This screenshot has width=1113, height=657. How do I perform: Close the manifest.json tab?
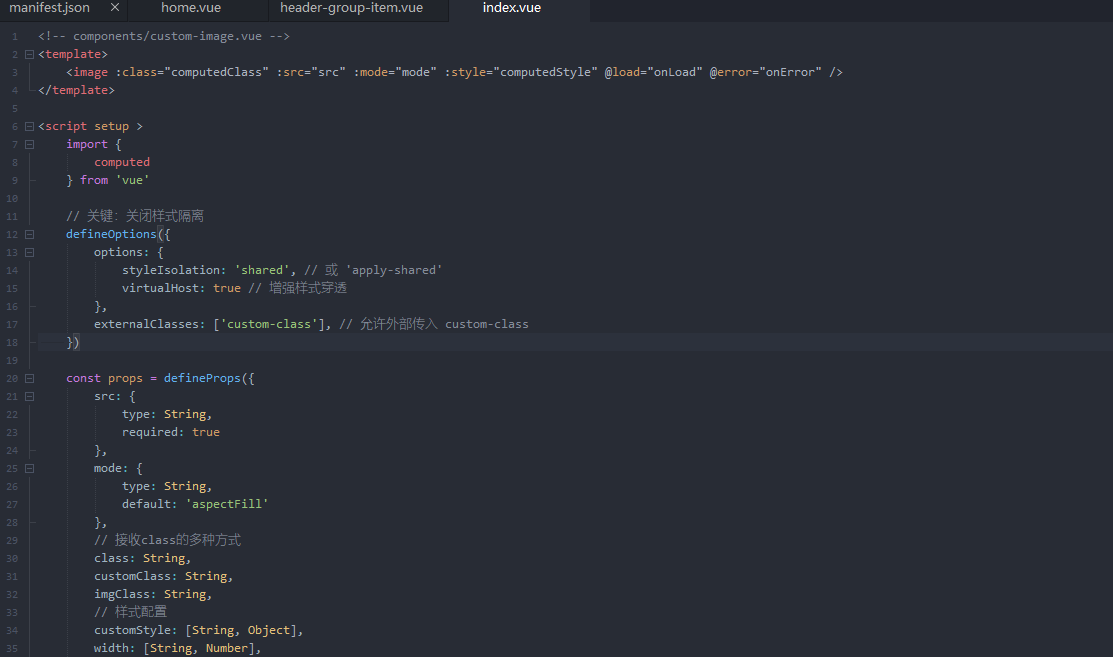click(115, 8)
